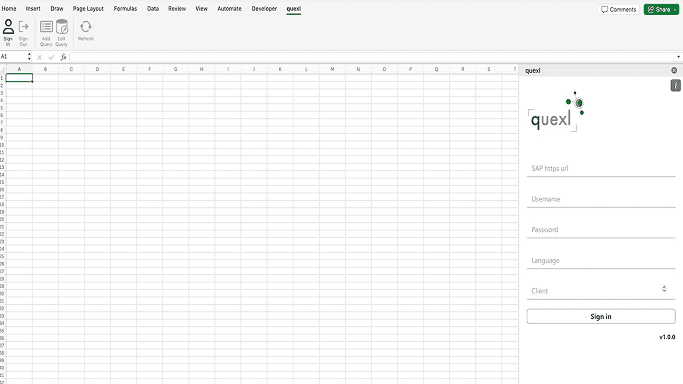Click the Sign Out ribbon icon

click(24, 33)
